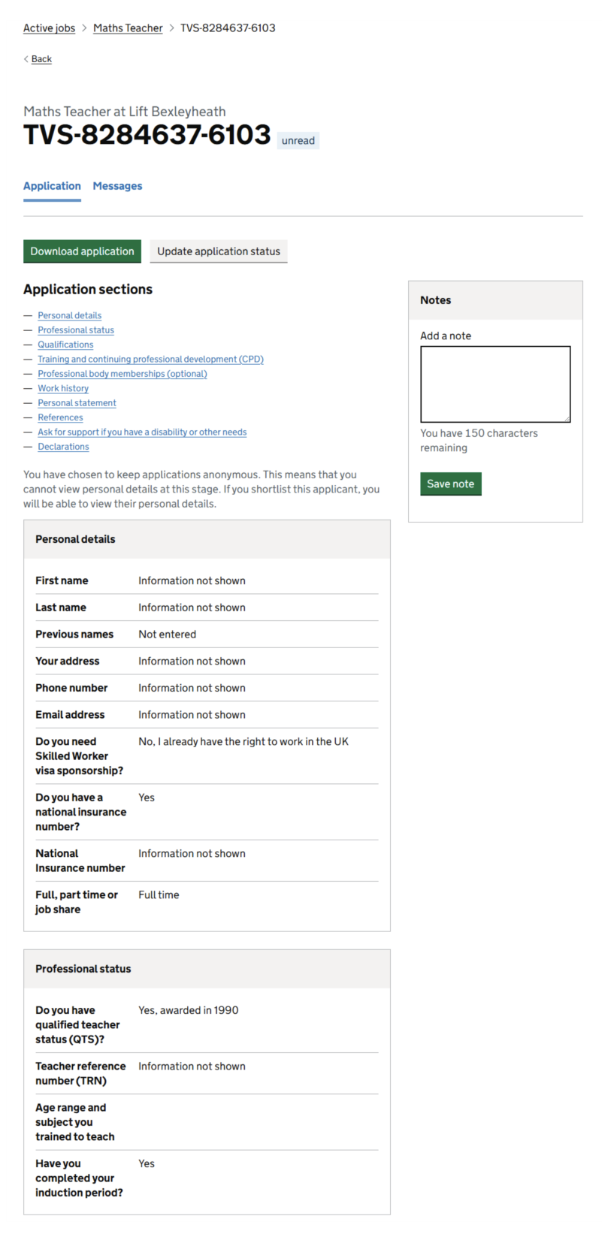Click the Download application button
Viewport: 602px width, 1258px height.
pyautogui.click(x=82, y=251)
